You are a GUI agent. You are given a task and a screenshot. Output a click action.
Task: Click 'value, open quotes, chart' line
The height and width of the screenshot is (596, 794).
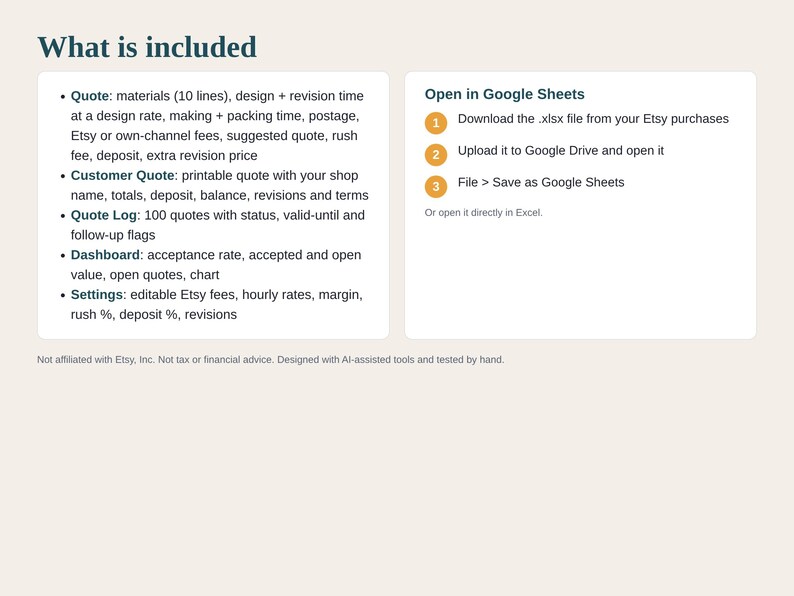pyautogui.click(x=145, y=275)
